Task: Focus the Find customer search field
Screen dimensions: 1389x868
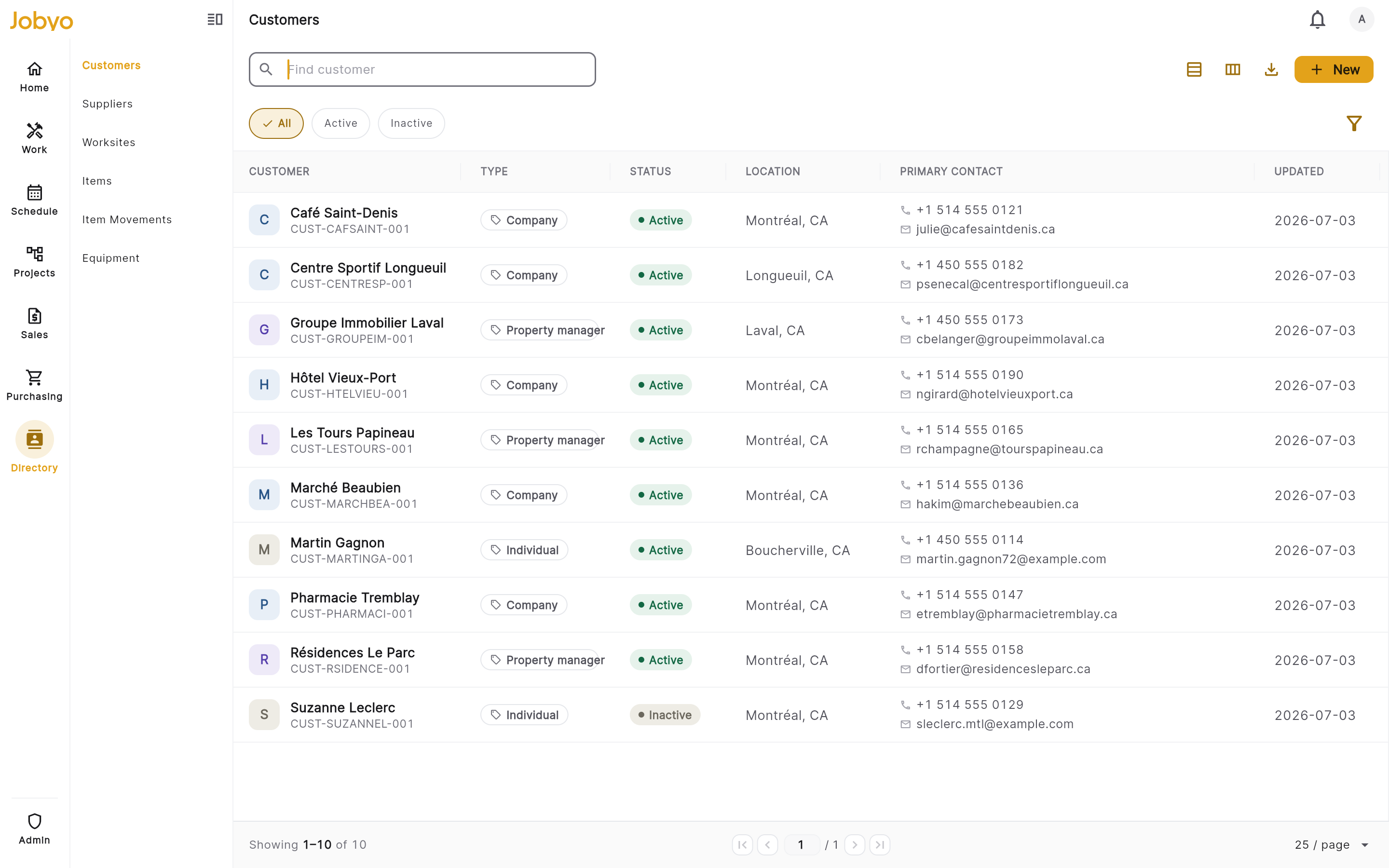Action: (x=422, y=69)
